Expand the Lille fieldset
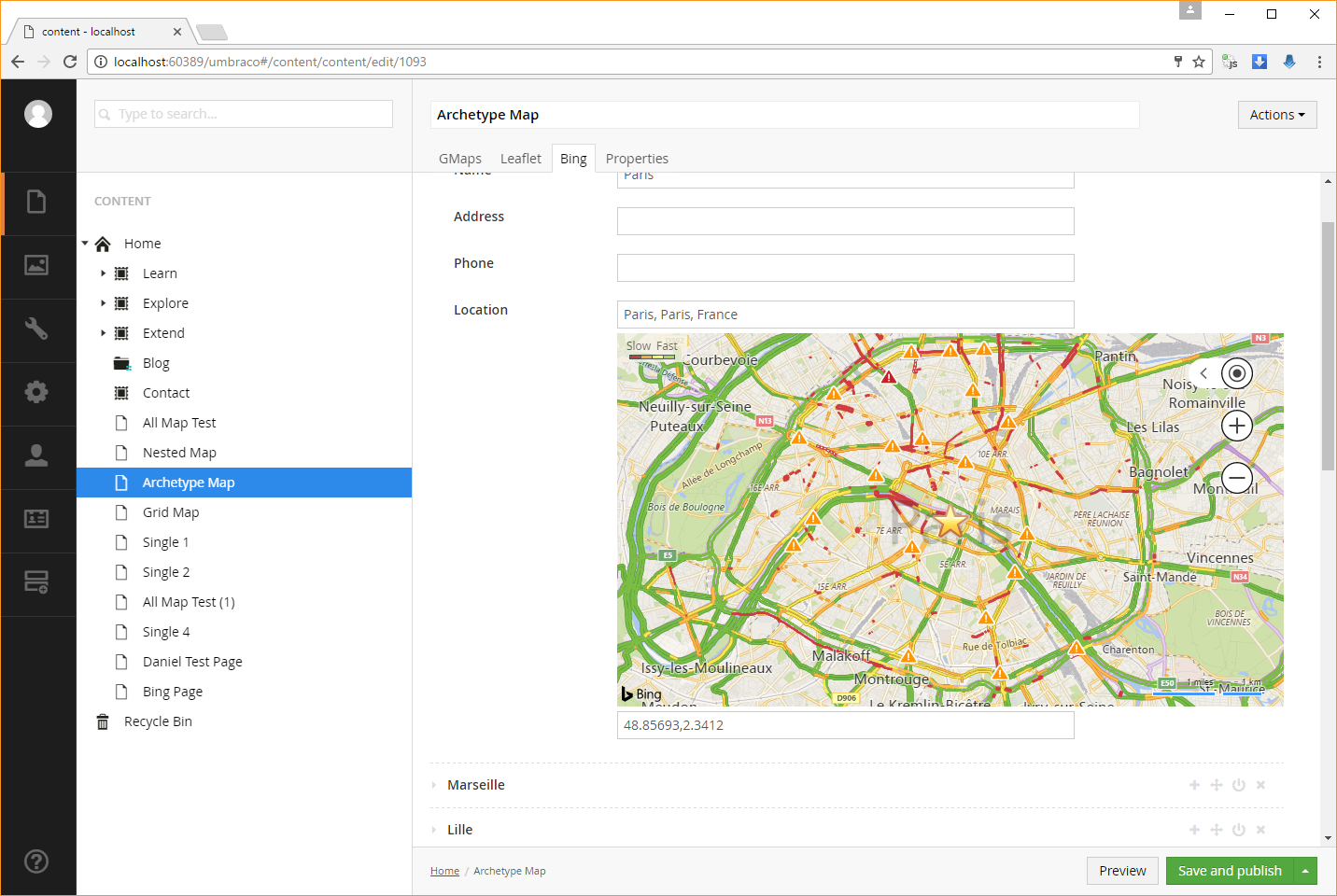Image resolution: width=1337 pixels, height=896 pixels. pos(434,830)
